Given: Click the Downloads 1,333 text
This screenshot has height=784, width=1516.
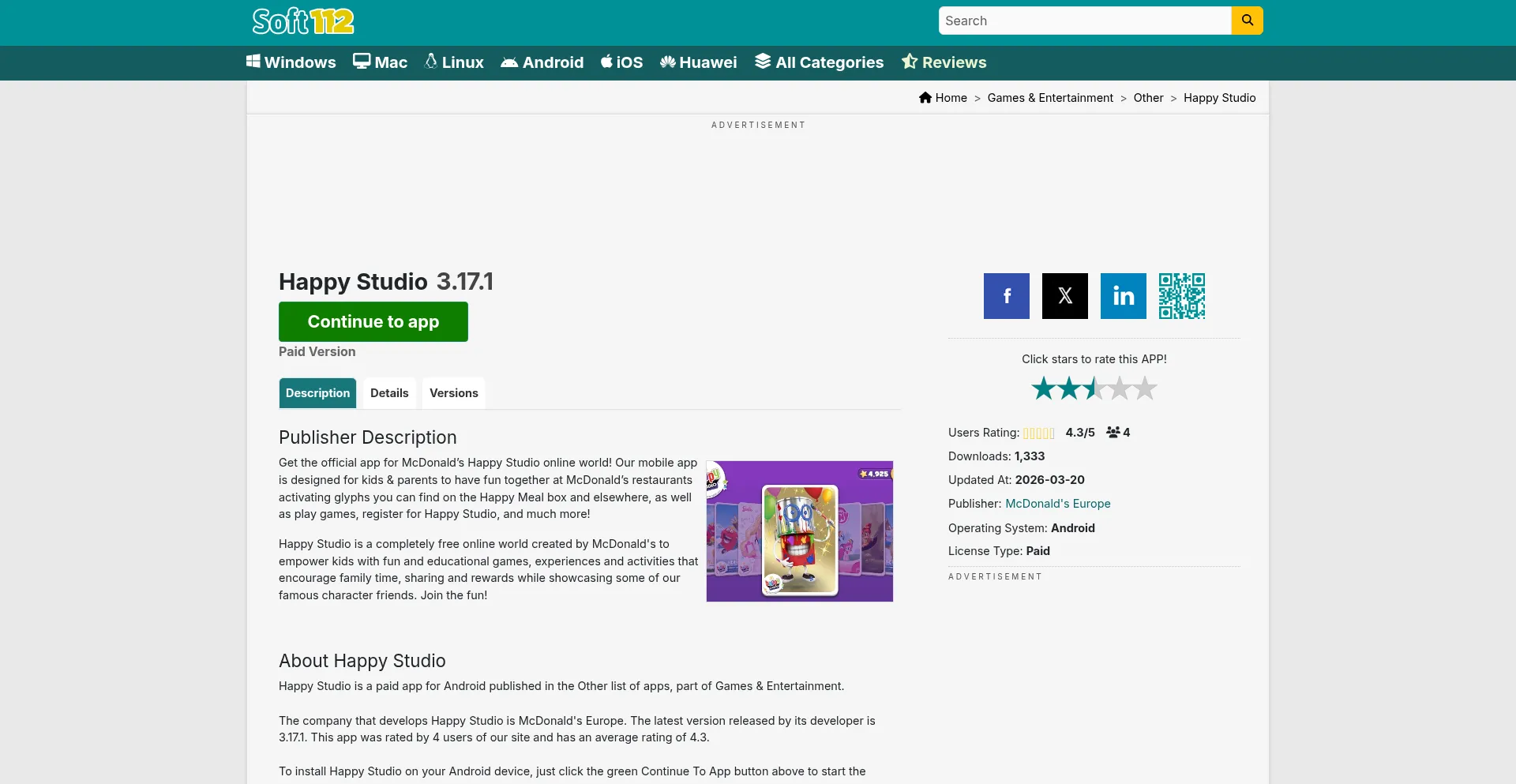Looking at the screenshot, I should (x=996, y=456).
